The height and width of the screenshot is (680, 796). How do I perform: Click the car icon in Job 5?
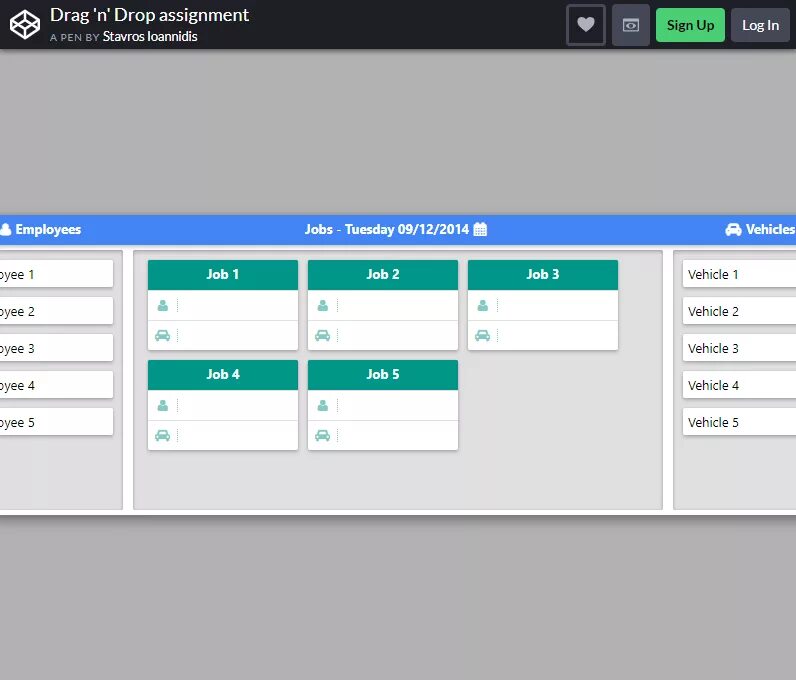[x=322, y=435]
